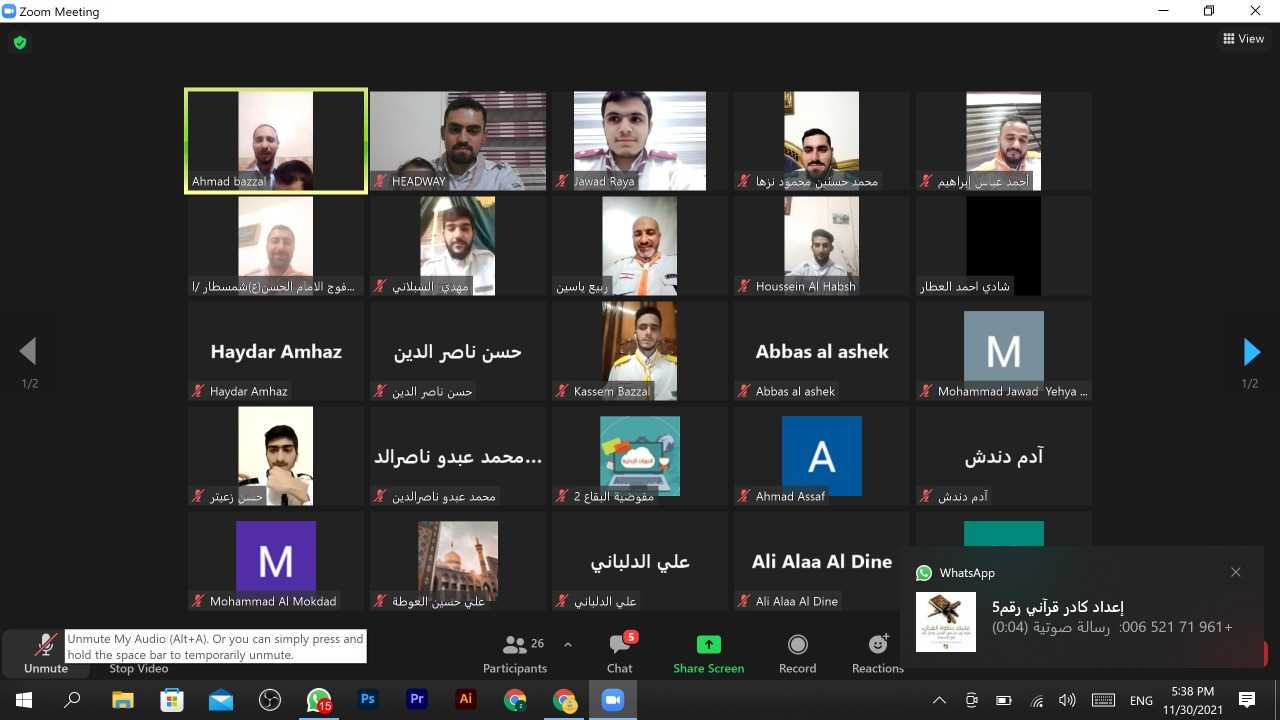
Task: Unmute the microphone in Zoom toolbar
Action: [x=45, y=652]
